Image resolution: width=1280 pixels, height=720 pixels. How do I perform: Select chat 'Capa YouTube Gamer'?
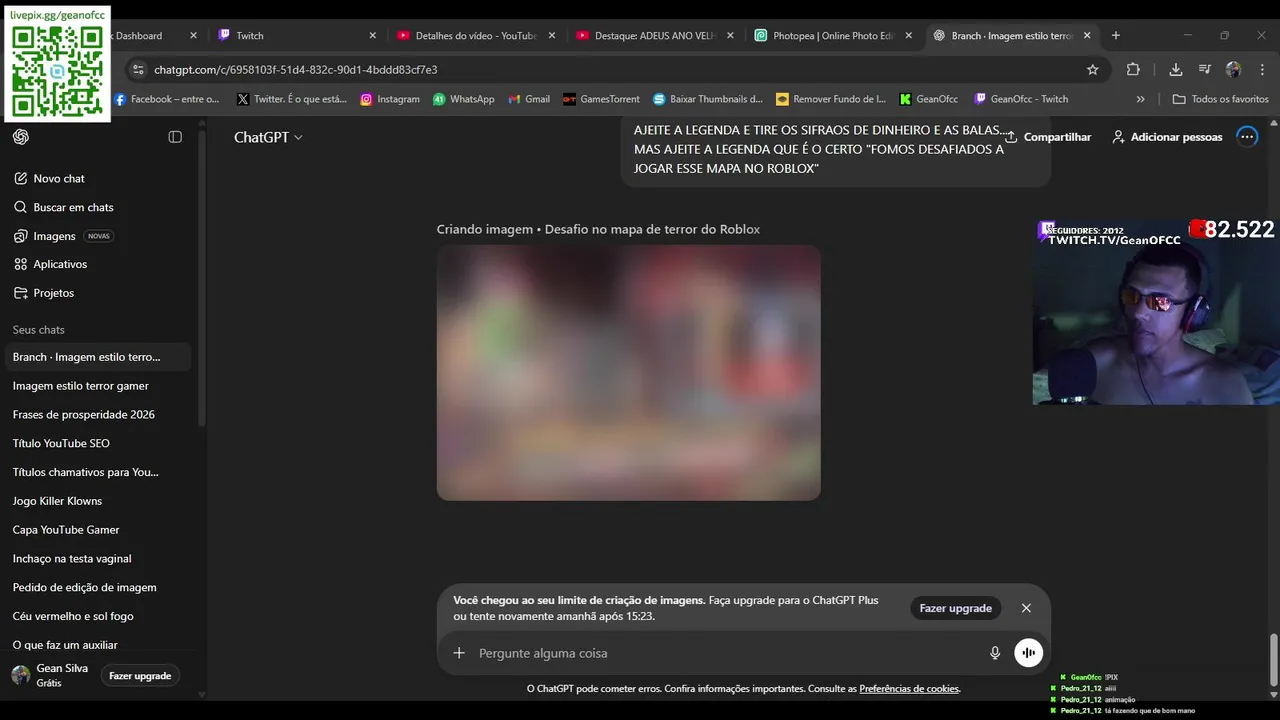point(96,530)
